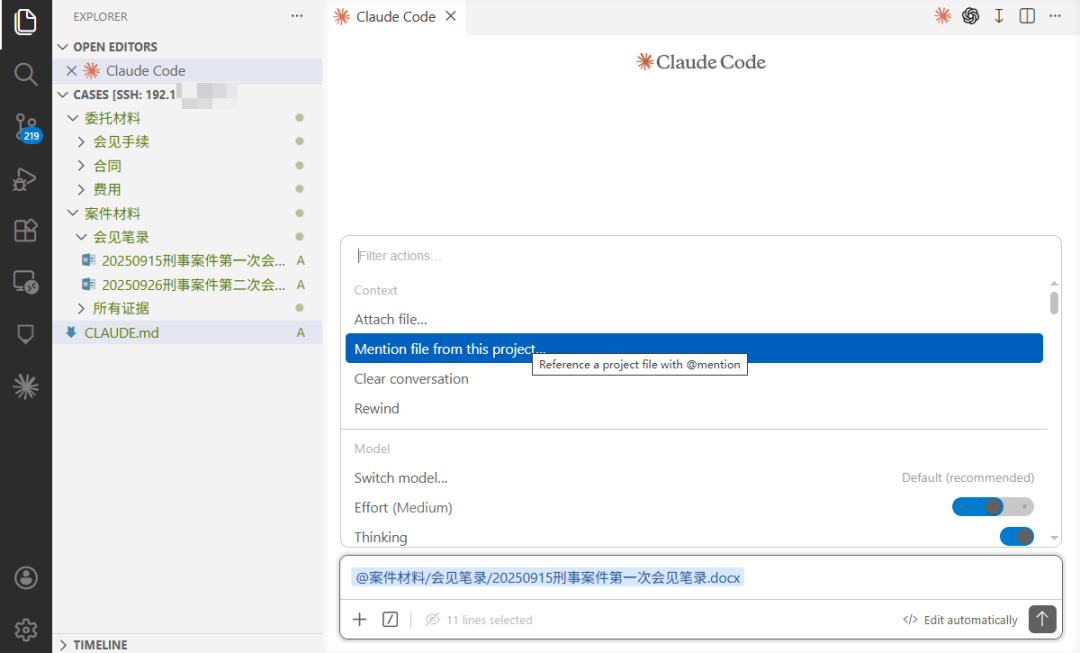Toggle the 11 lines selected eye icon
The width and height of the screenshot is (1080, 653).
coord(432,619)
